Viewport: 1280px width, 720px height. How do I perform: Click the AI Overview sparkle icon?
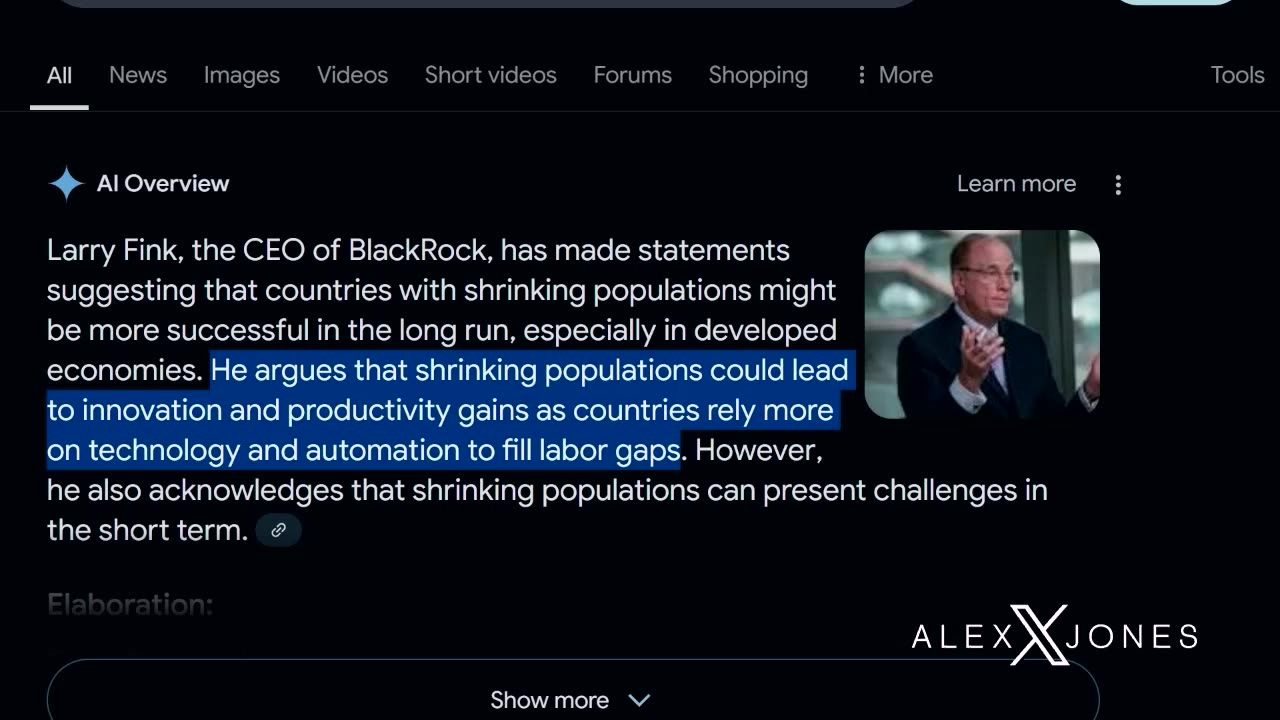coord(66,184)
